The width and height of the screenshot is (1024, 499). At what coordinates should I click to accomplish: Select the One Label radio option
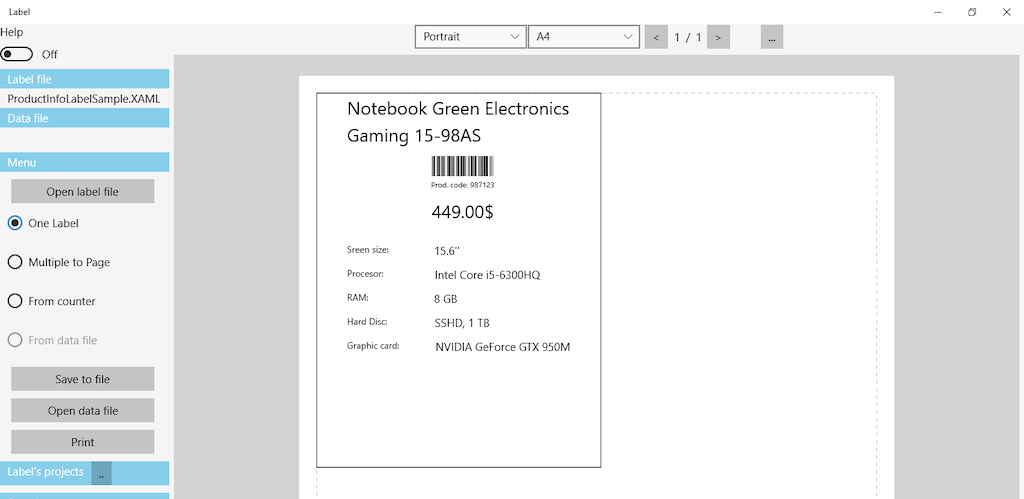coord(15,223)
